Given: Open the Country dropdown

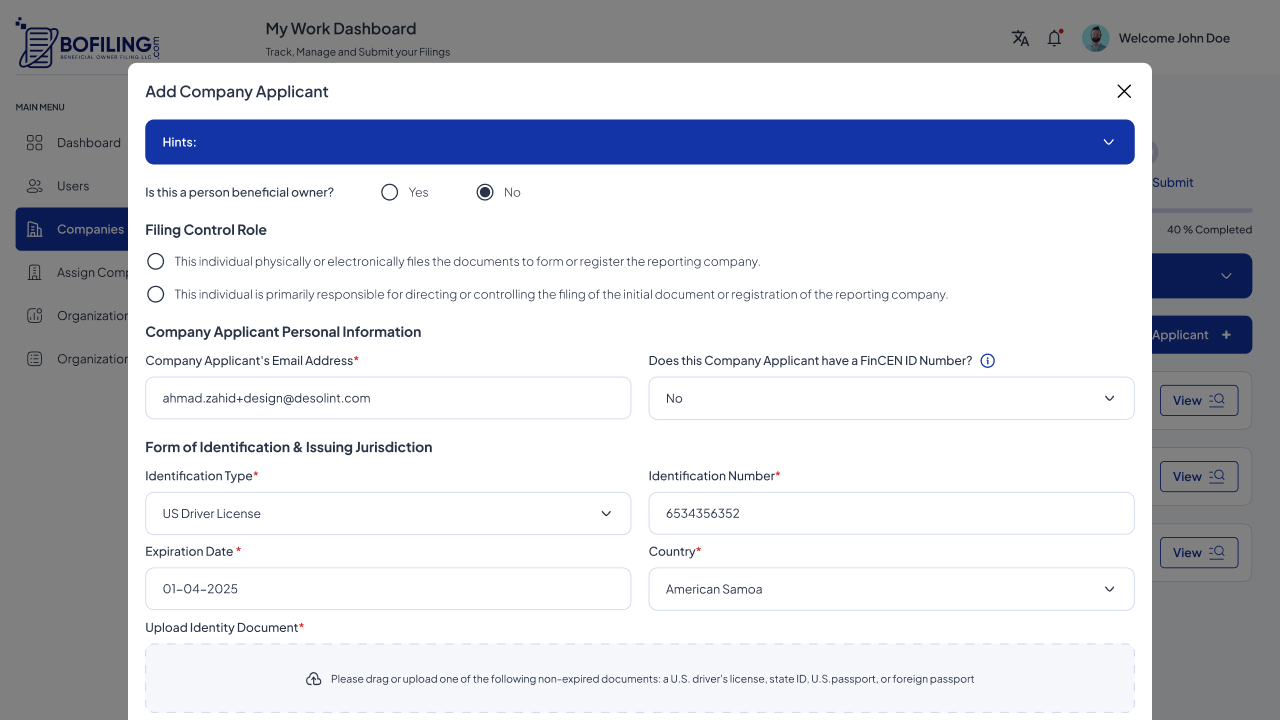Looking at the screenshot, I should [x=890, y=589].
